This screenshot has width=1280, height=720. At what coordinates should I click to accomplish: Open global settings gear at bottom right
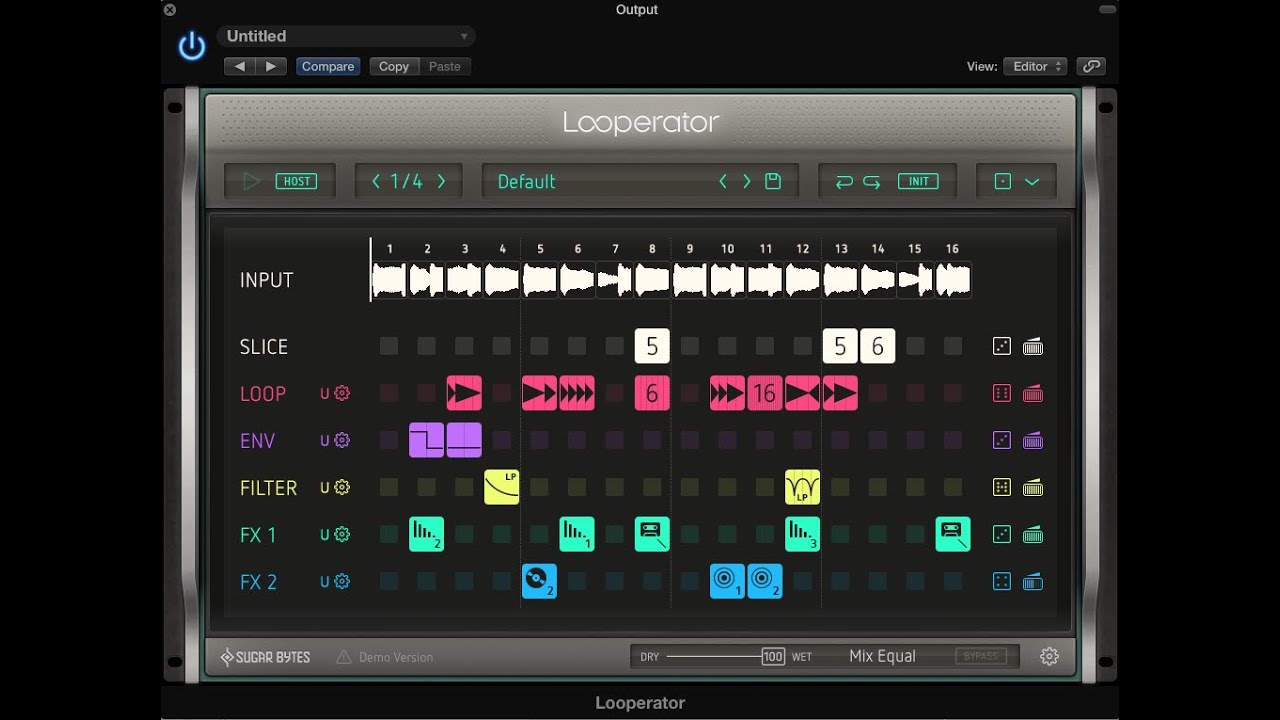[1049, 656]
